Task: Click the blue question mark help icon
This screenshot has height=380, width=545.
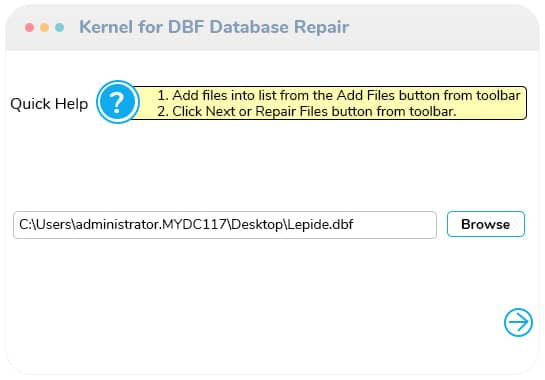Action: [x=118, y=102]
